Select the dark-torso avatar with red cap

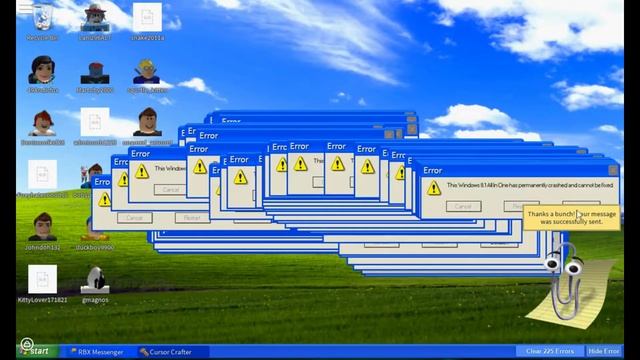(x=95, y=73)
